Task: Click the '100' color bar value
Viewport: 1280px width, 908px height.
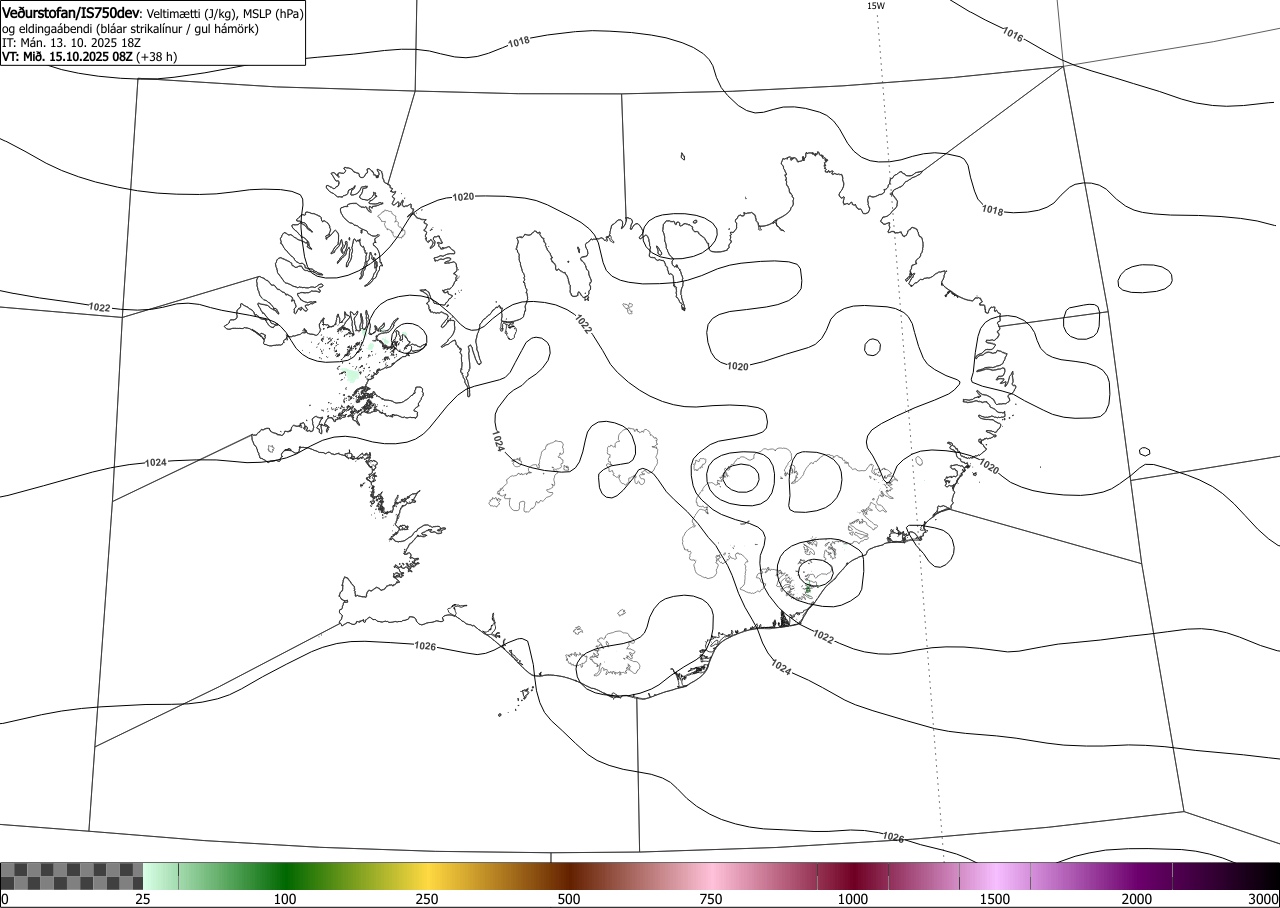Action: point(285,899)
